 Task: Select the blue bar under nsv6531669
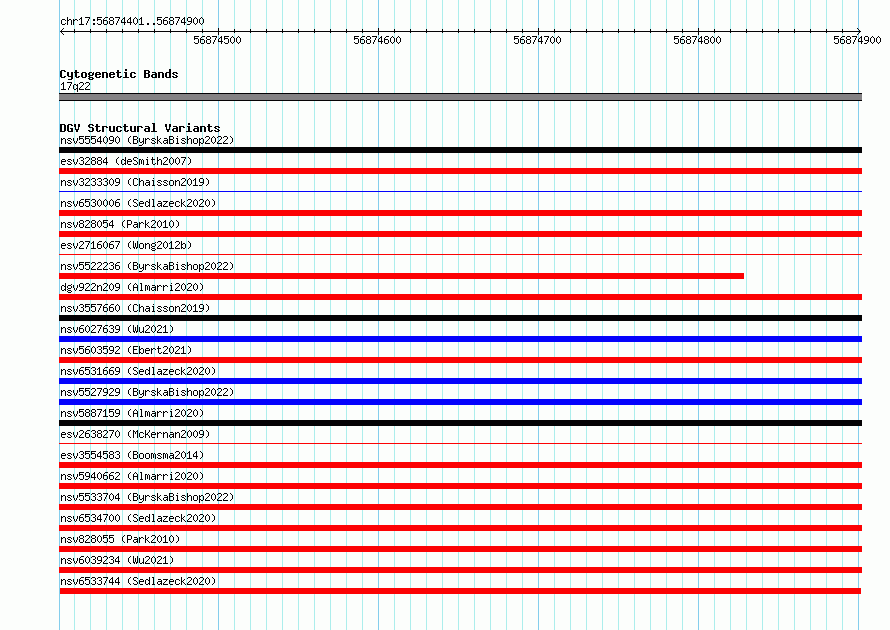[460, 381]
